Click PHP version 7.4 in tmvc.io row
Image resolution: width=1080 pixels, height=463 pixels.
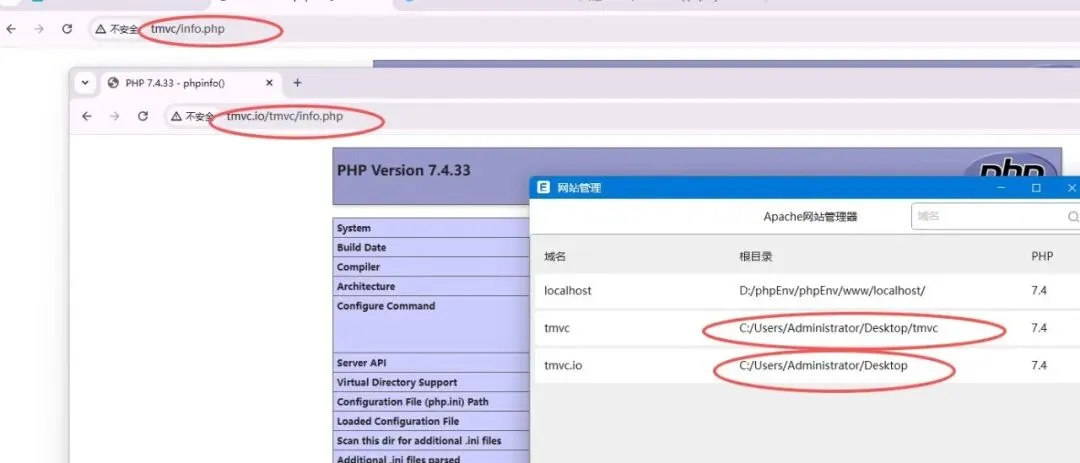click(1039, 365)
